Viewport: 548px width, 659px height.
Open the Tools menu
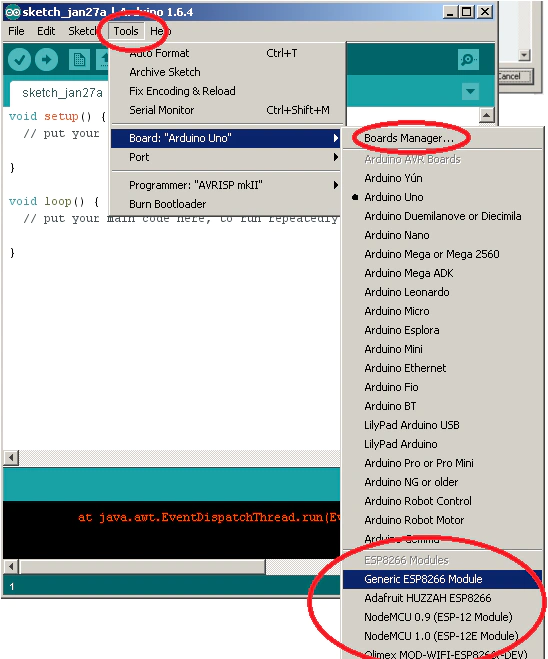coord(126,31)
